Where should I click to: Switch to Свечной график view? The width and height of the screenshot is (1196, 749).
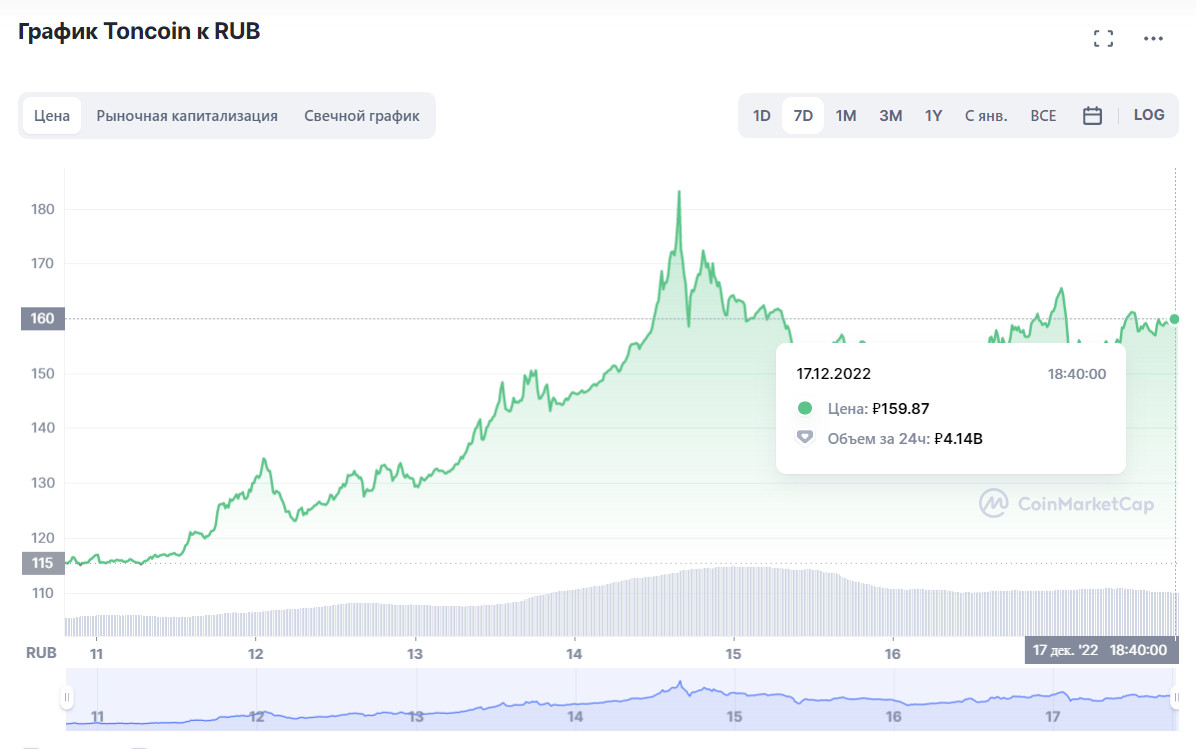[x=362, y=116]
